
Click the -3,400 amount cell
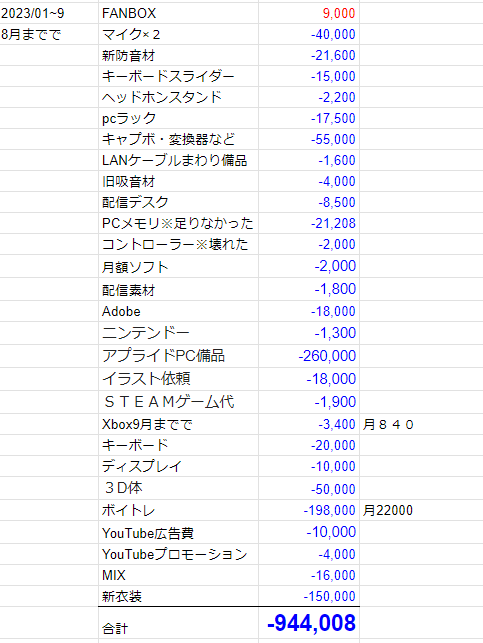click(309, 424)
